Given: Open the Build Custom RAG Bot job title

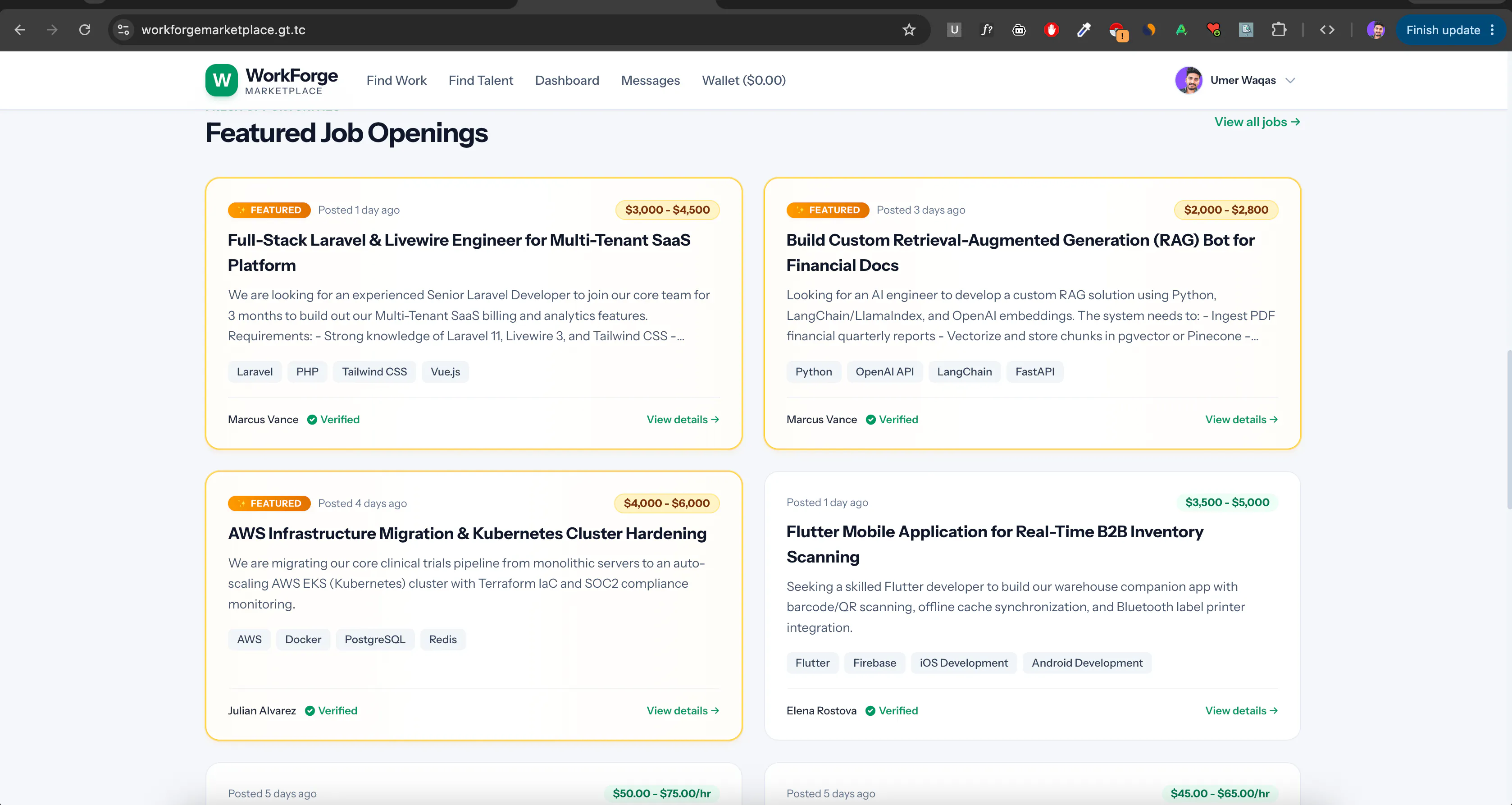Looking at the screenshot, I should [1020, 252].
